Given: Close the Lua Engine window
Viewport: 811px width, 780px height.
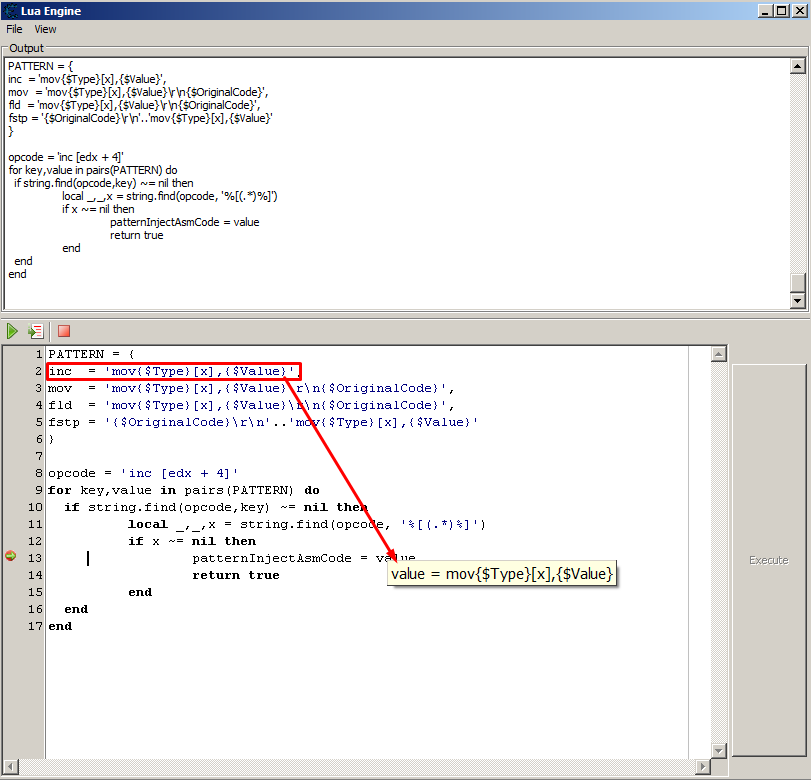Looking at the screenshot, I should pos(799,10).
